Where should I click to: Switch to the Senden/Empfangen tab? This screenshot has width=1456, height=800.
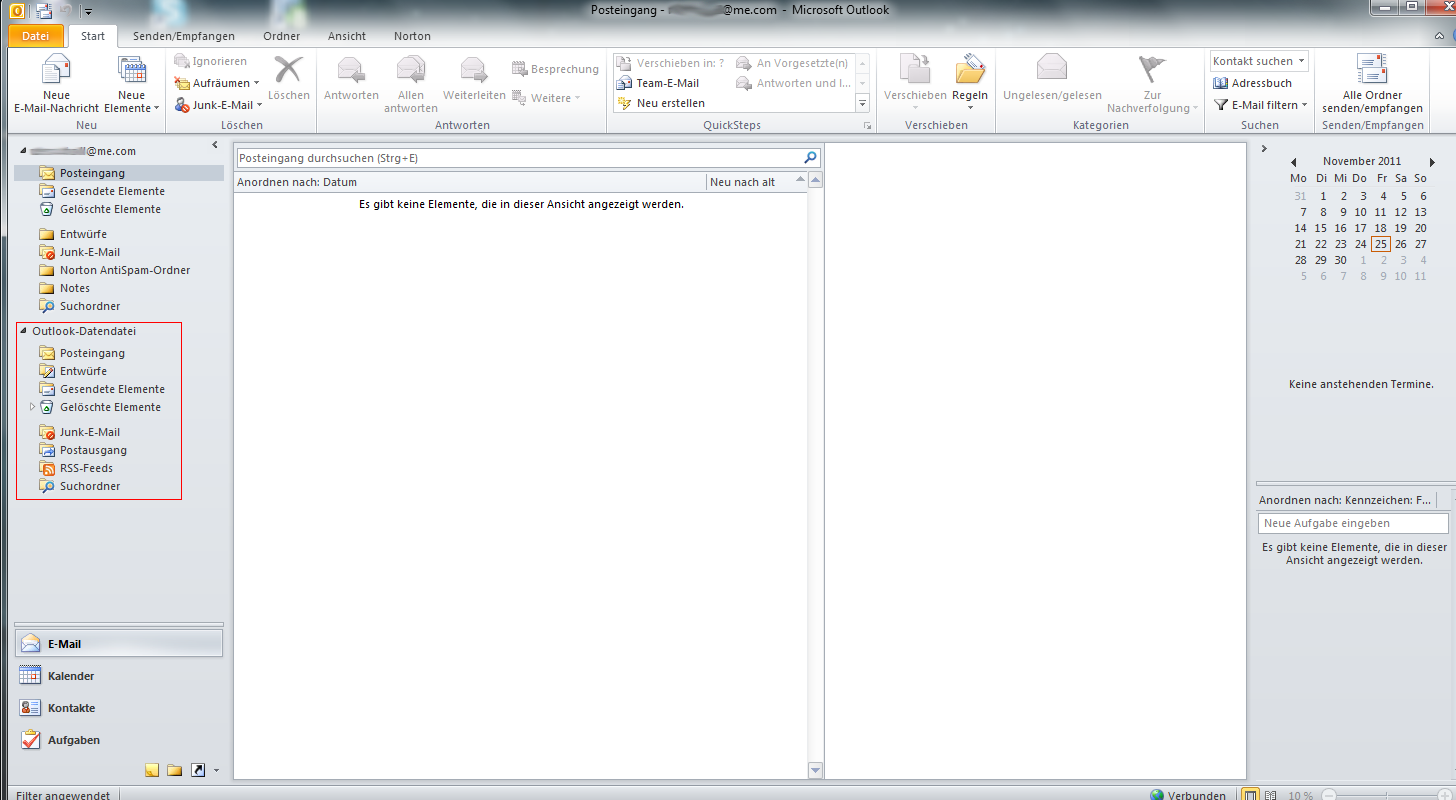point(184,36)
